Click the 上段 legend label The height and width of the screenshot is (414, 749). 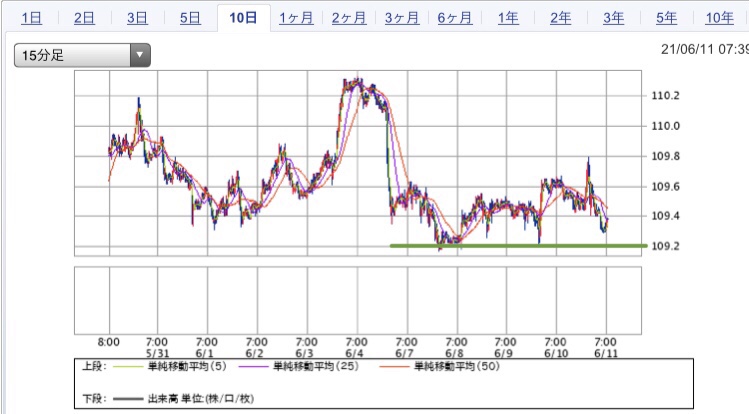(94, 366)
